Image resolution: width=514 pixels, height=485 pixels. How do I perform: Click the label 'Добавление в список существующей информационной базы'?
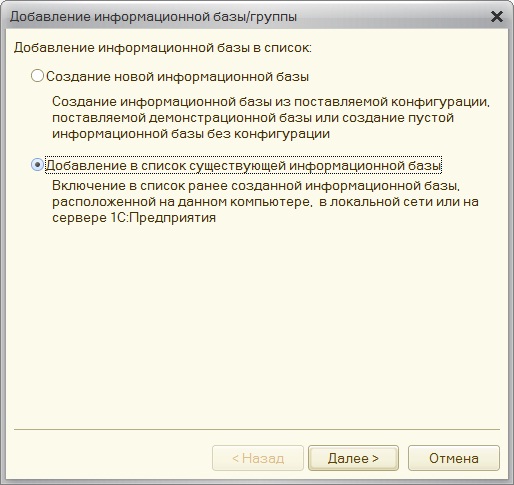point(243,165)
